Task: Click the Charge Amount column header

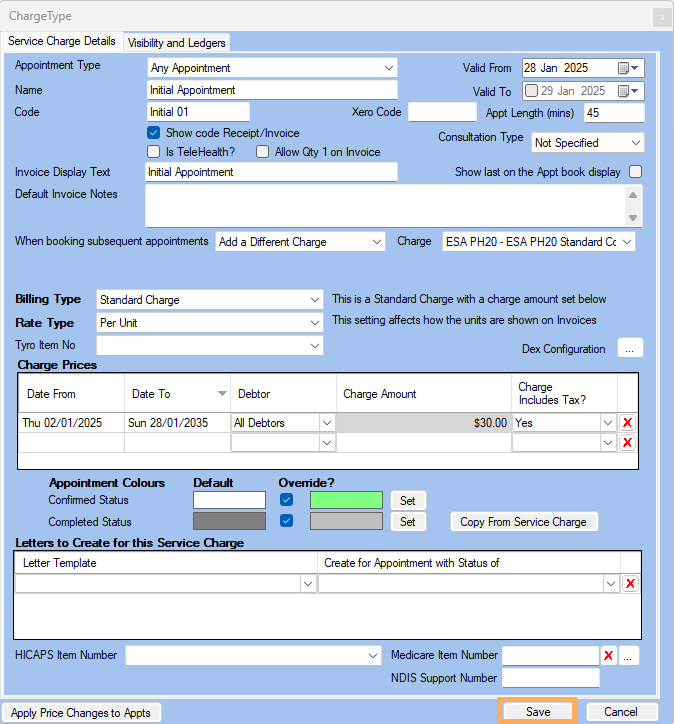Action: [x=424, y=394]
